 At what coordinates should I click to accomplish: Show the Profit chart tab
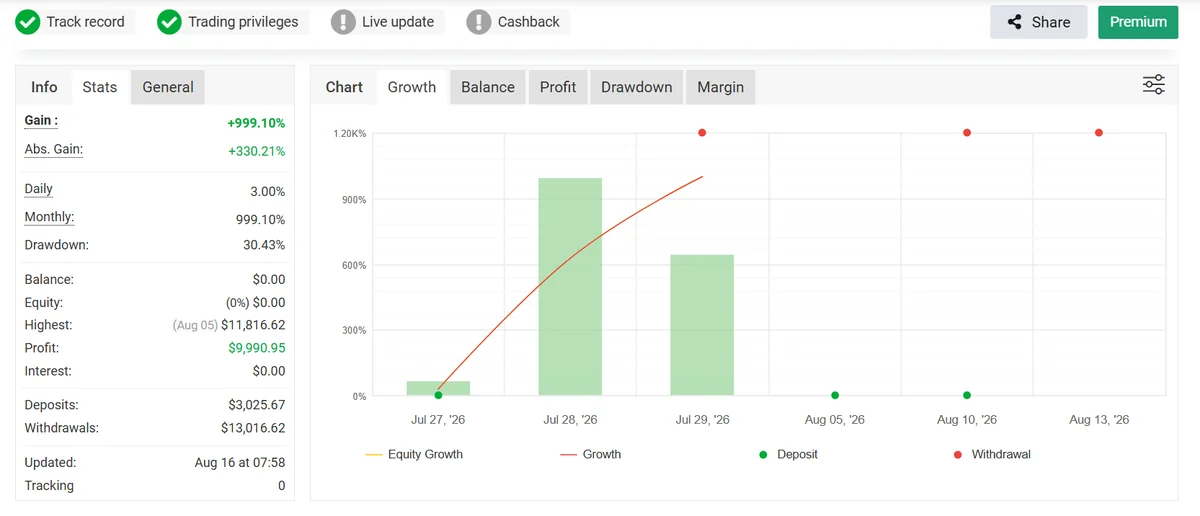[x=558, y=87]
